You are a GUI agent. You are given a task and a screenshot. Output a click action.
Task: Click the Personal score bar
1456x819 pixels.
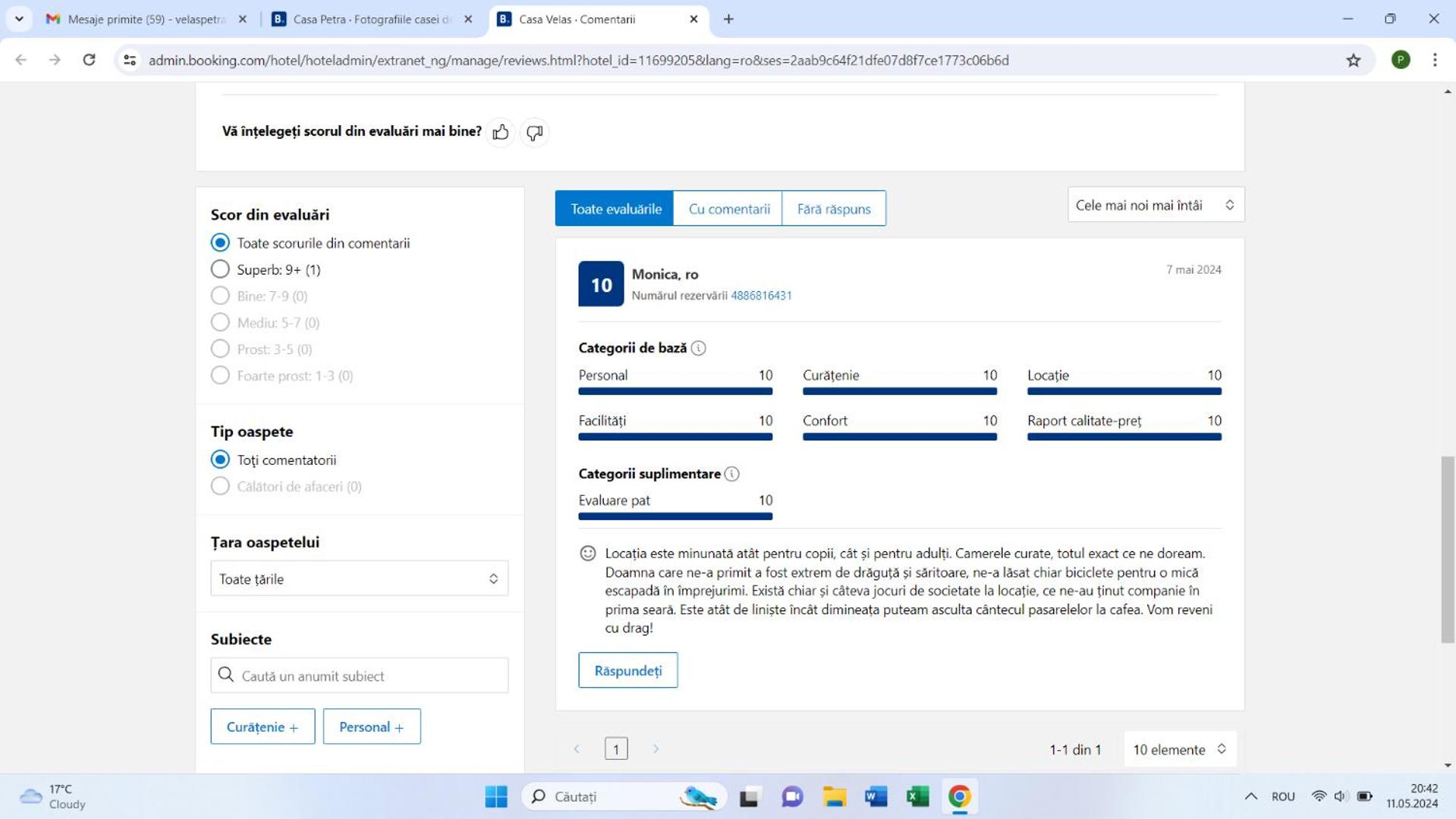pos(675,391)
